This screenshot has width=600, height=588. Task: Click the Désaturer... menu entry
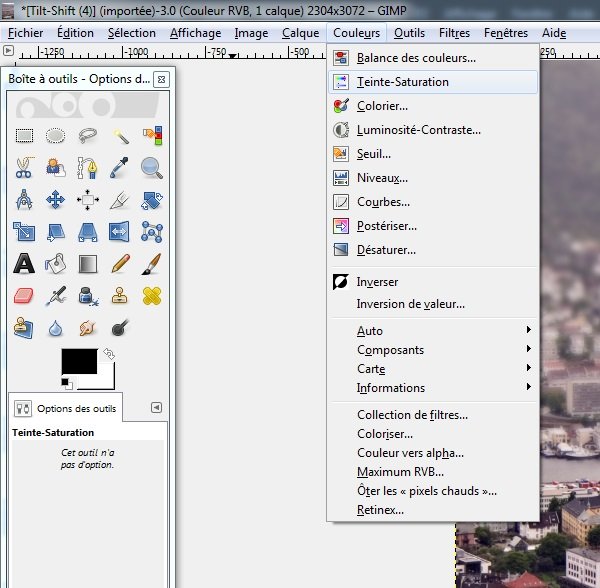(x=386, y=250)
